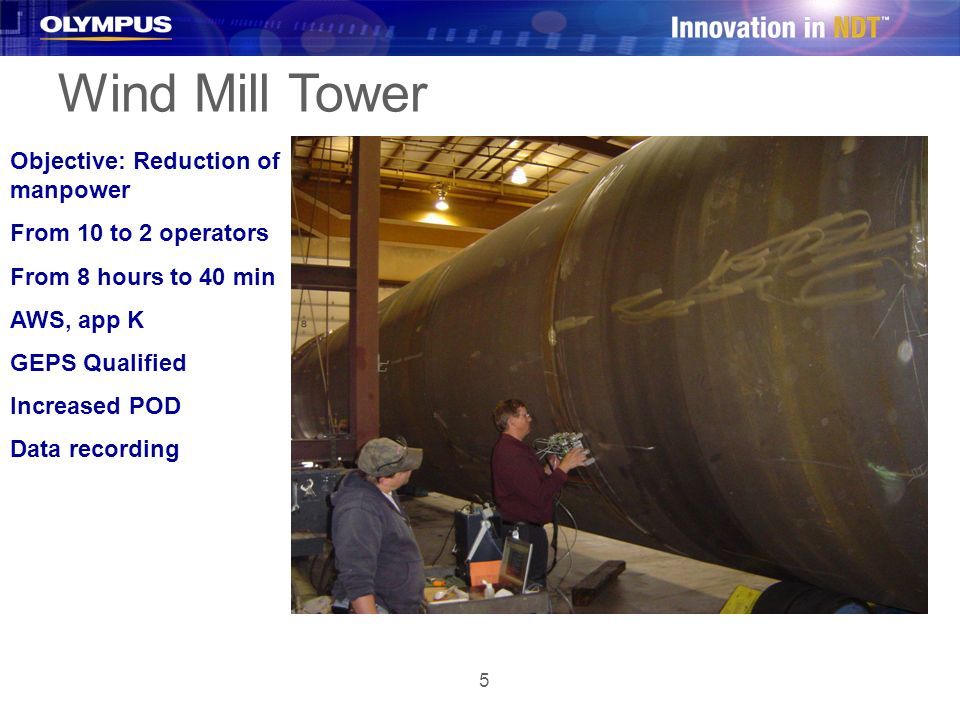Screen dimensions: 960x720
Task: Click the "Data recording" line
Action: [x=95, y=449]
